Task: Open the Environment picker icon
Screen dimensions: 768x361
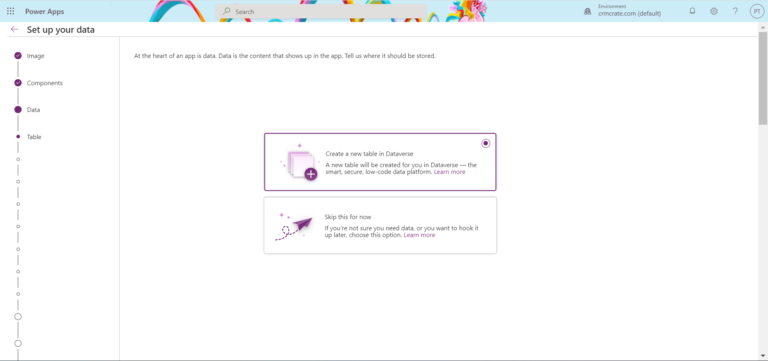Action: (587, 12)
